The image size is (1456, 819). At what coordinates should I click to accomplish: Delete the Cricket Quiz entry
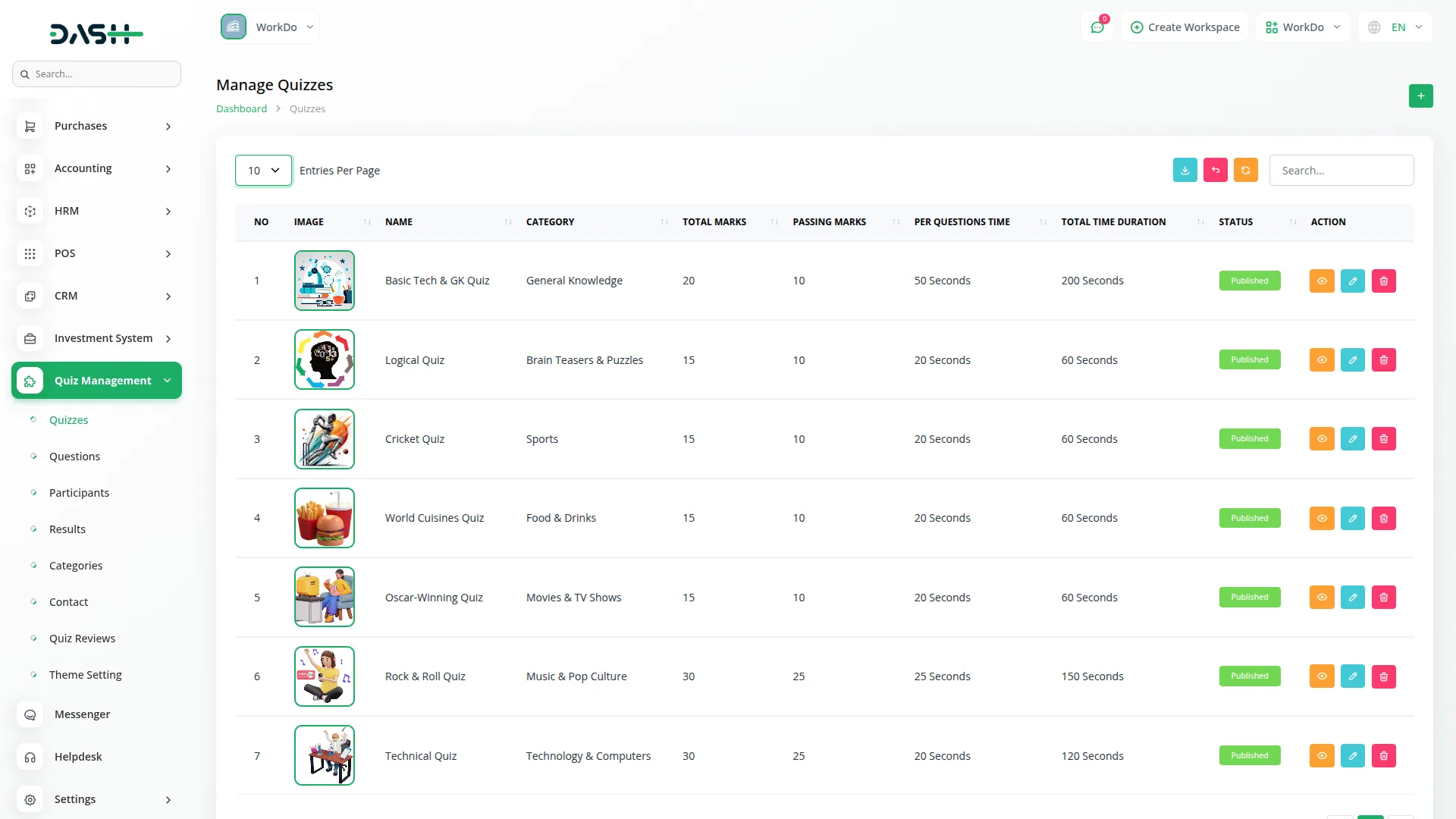(1383, 439)
